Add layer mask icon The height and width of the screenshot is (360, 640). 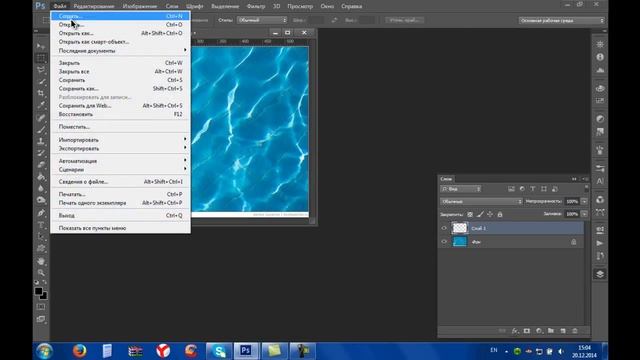527,331
